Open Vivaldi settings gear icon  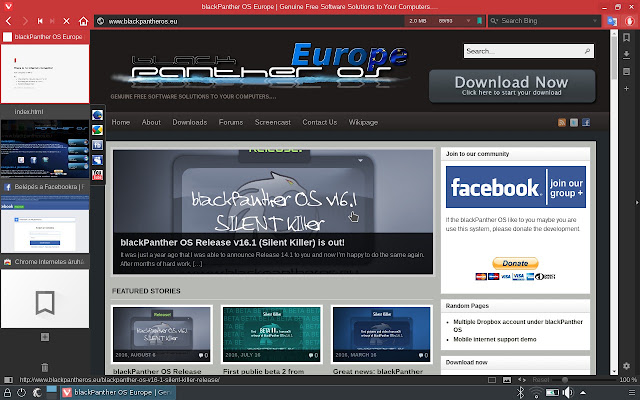click(x=627, y=366)
